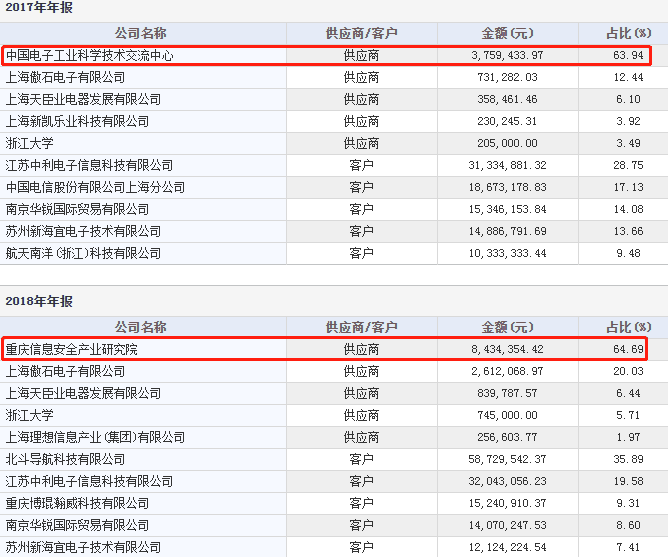Click amount cell 3,759,433.97
The height and width of the screenshot is (557, 668).
tap(509, 55)
